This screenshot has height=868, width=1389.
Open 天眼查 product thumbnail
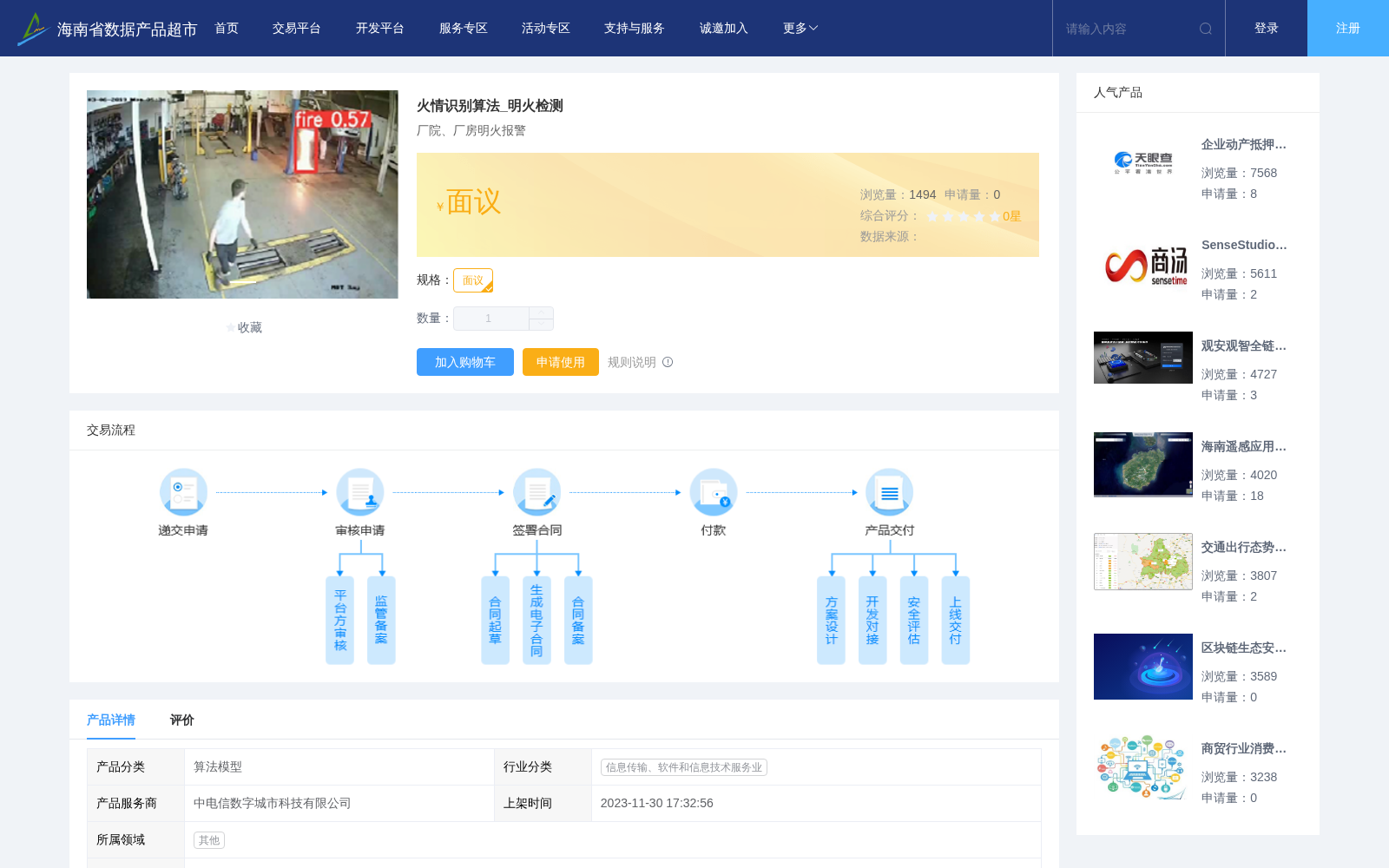coord(1143,163)
